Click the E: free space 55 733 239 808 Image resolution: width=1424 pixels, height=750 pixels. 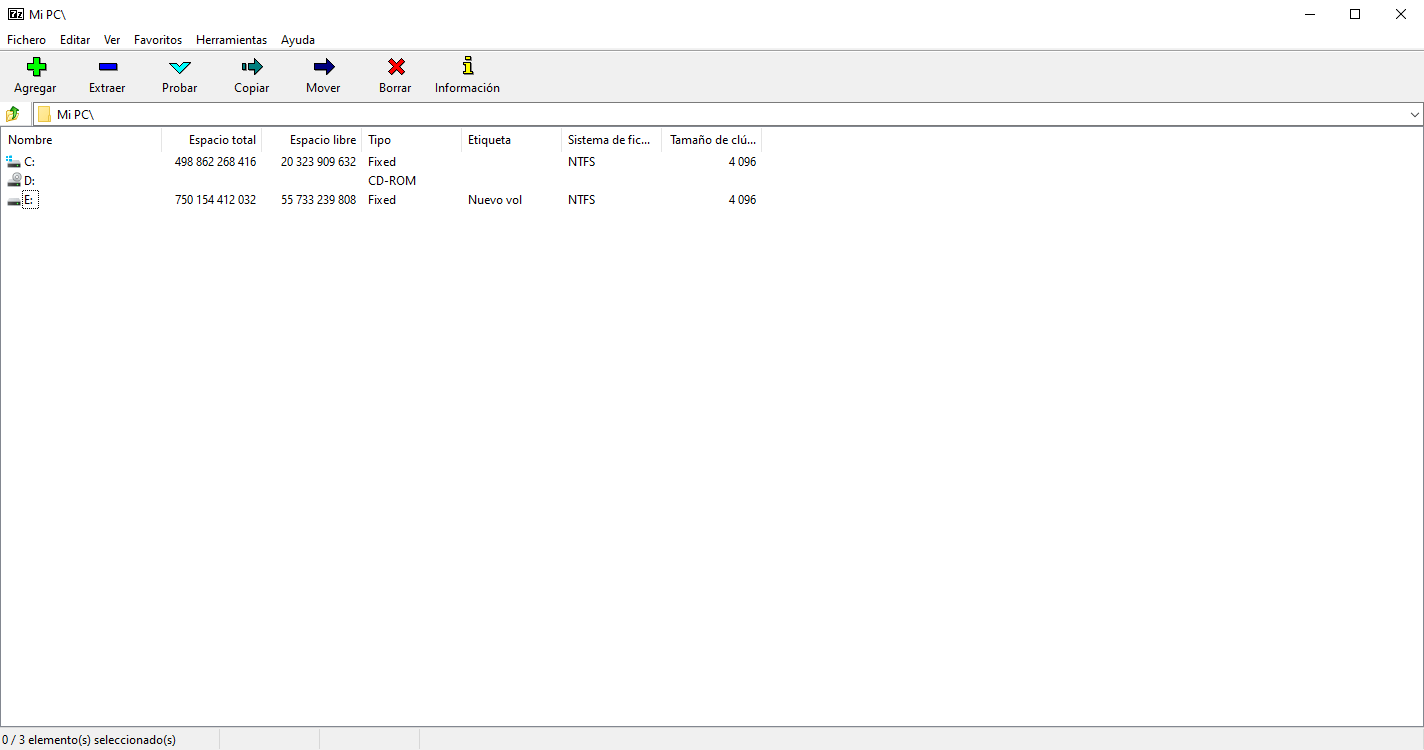point(318,200)
